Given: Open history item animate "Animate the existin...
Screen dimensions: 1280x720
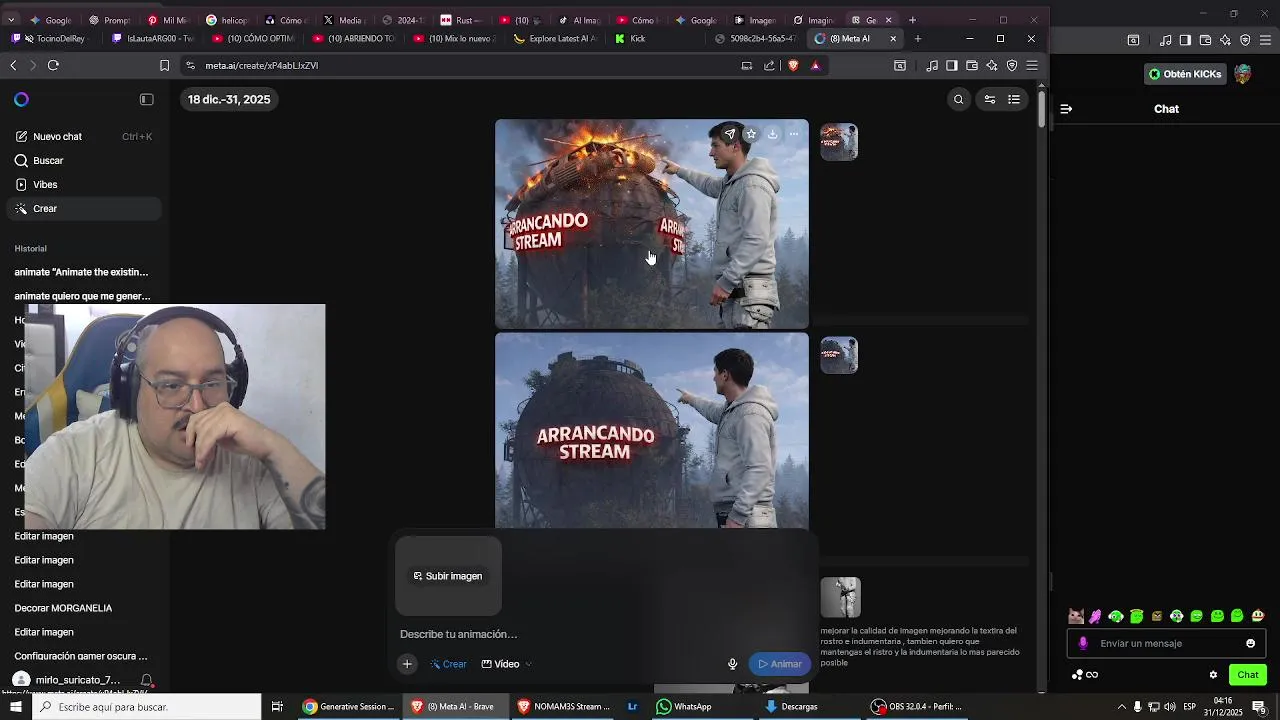Looking at the screenshot, I should pyautogui.click(x=81, y=272).
